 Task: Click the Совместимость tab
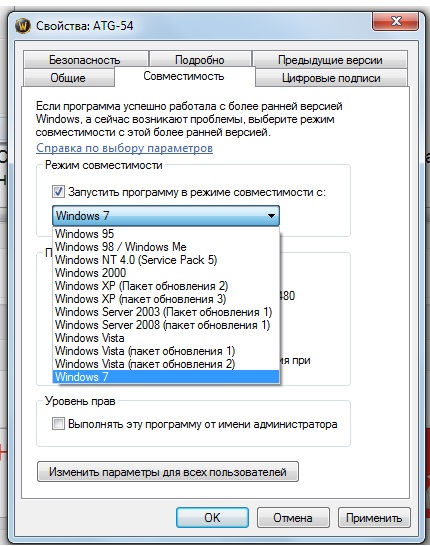[x=184, y=76]
